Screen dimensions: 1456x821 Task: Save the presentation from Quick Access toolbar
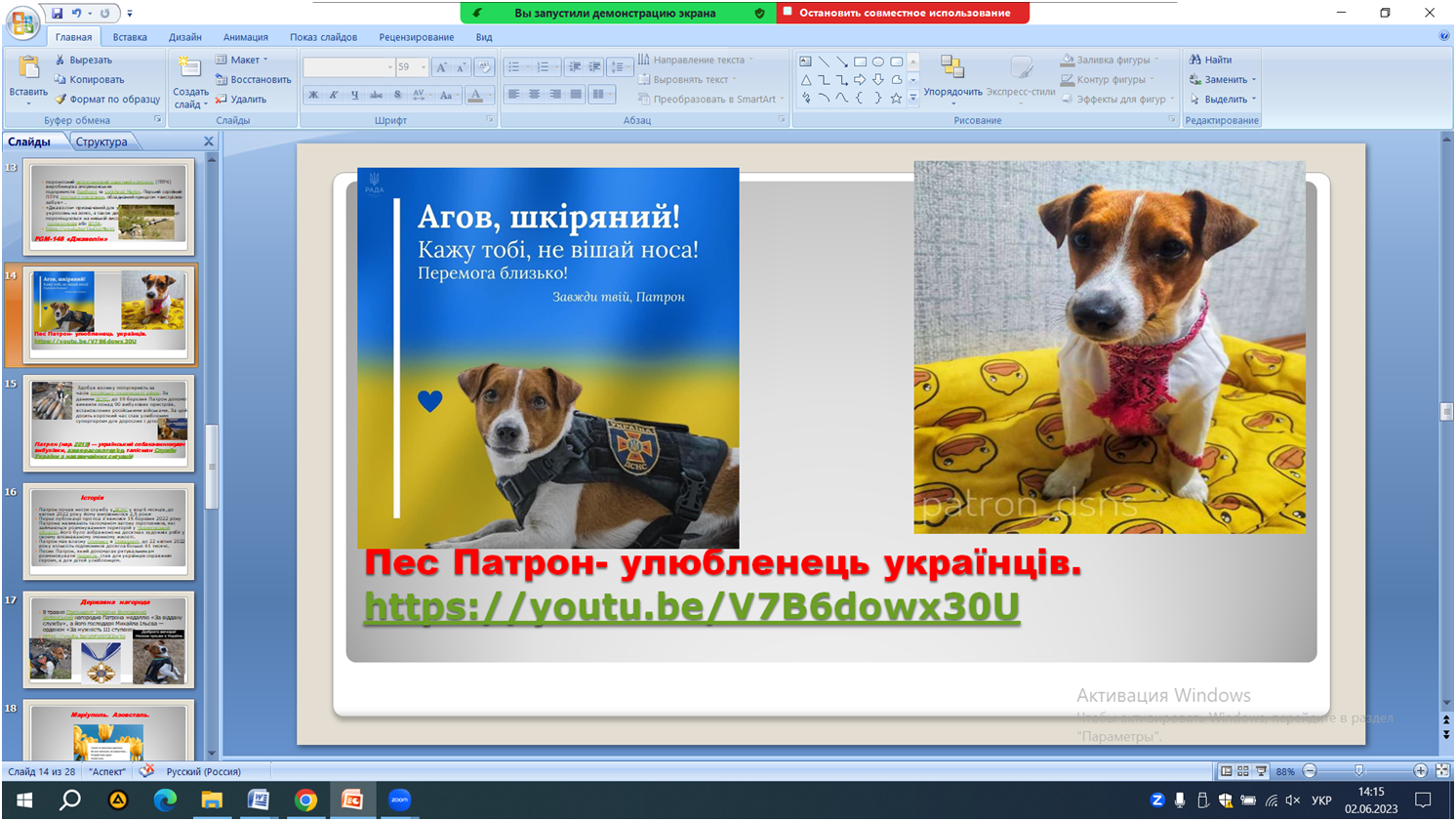coord(58,14)
